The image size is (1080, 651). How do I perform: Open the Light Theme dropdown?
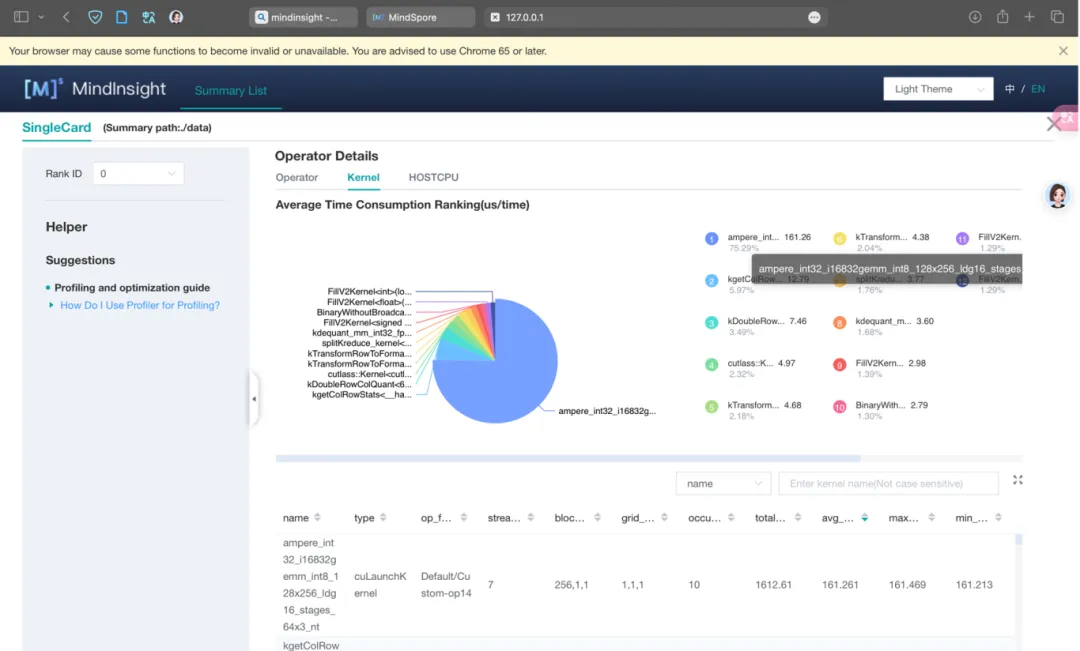pos(937,89)
